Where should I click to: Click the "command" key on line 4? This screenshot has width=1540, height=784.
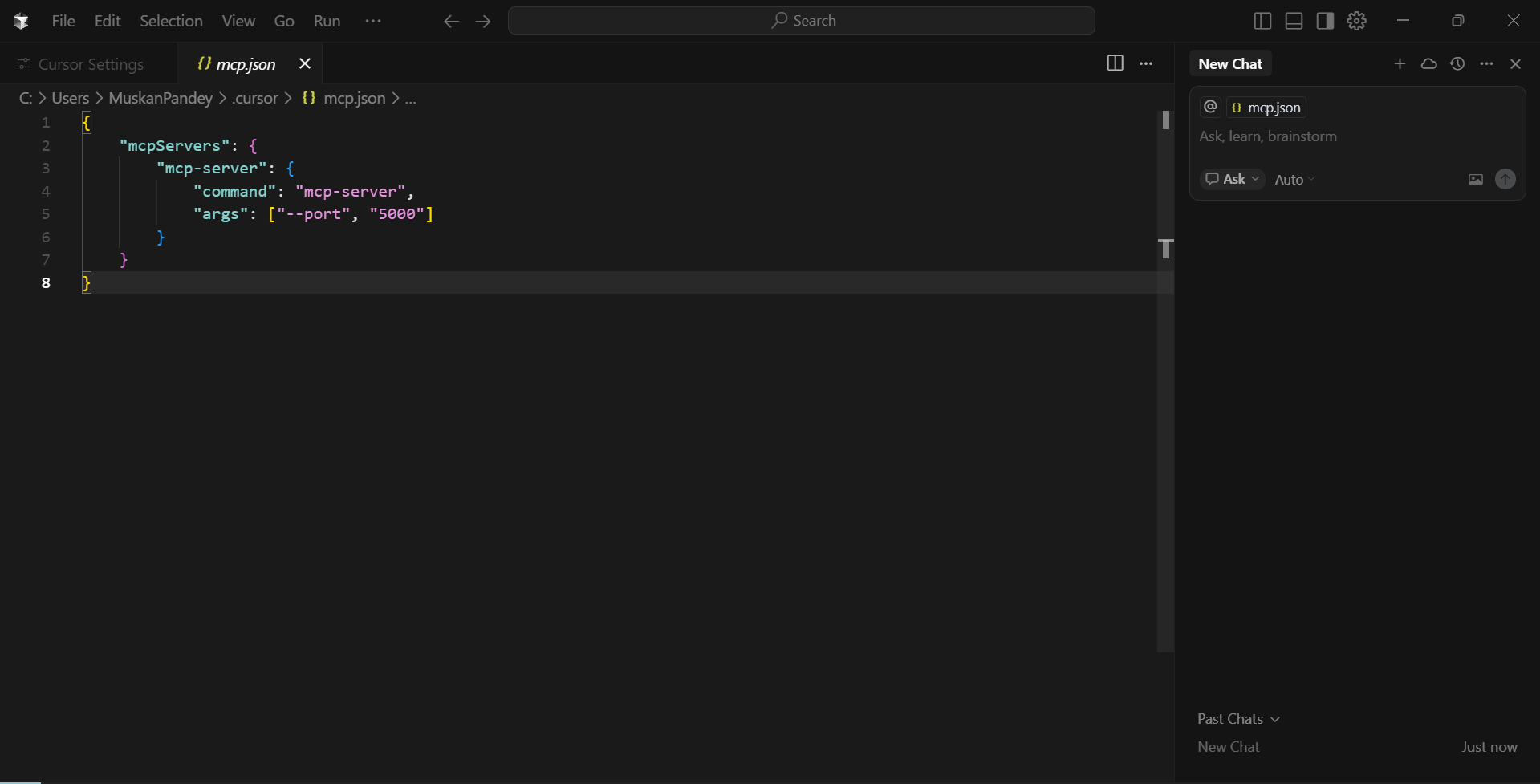point(234,192)
